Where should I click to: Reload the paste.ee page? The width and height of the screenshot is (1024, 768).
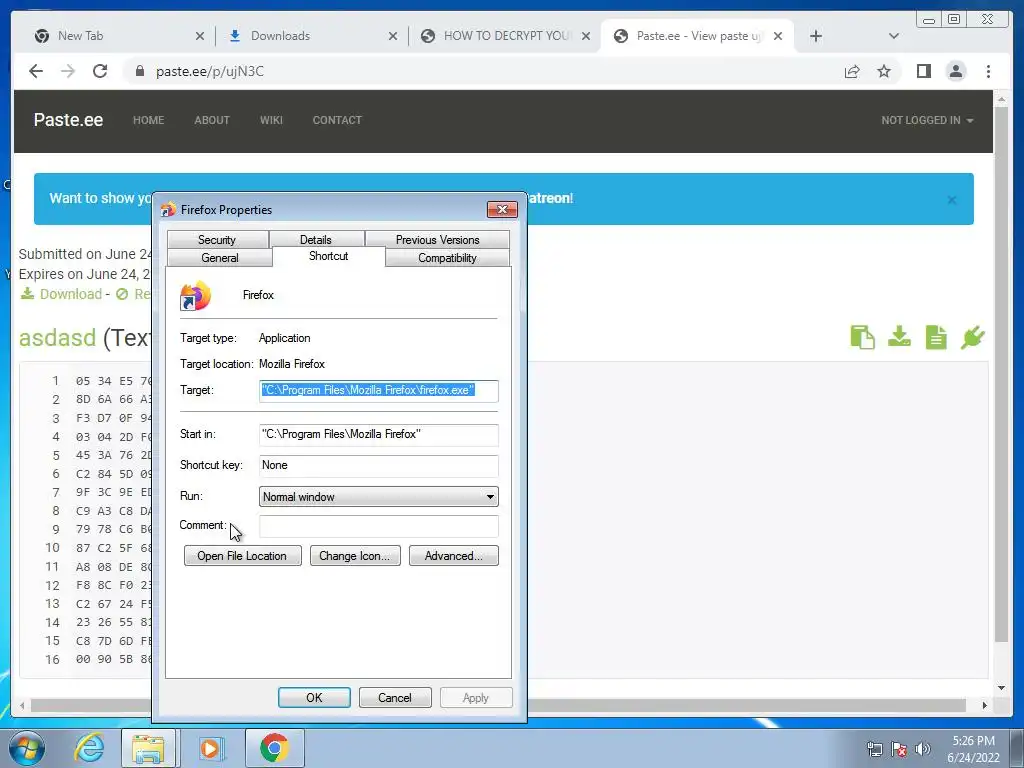(100, 71)
